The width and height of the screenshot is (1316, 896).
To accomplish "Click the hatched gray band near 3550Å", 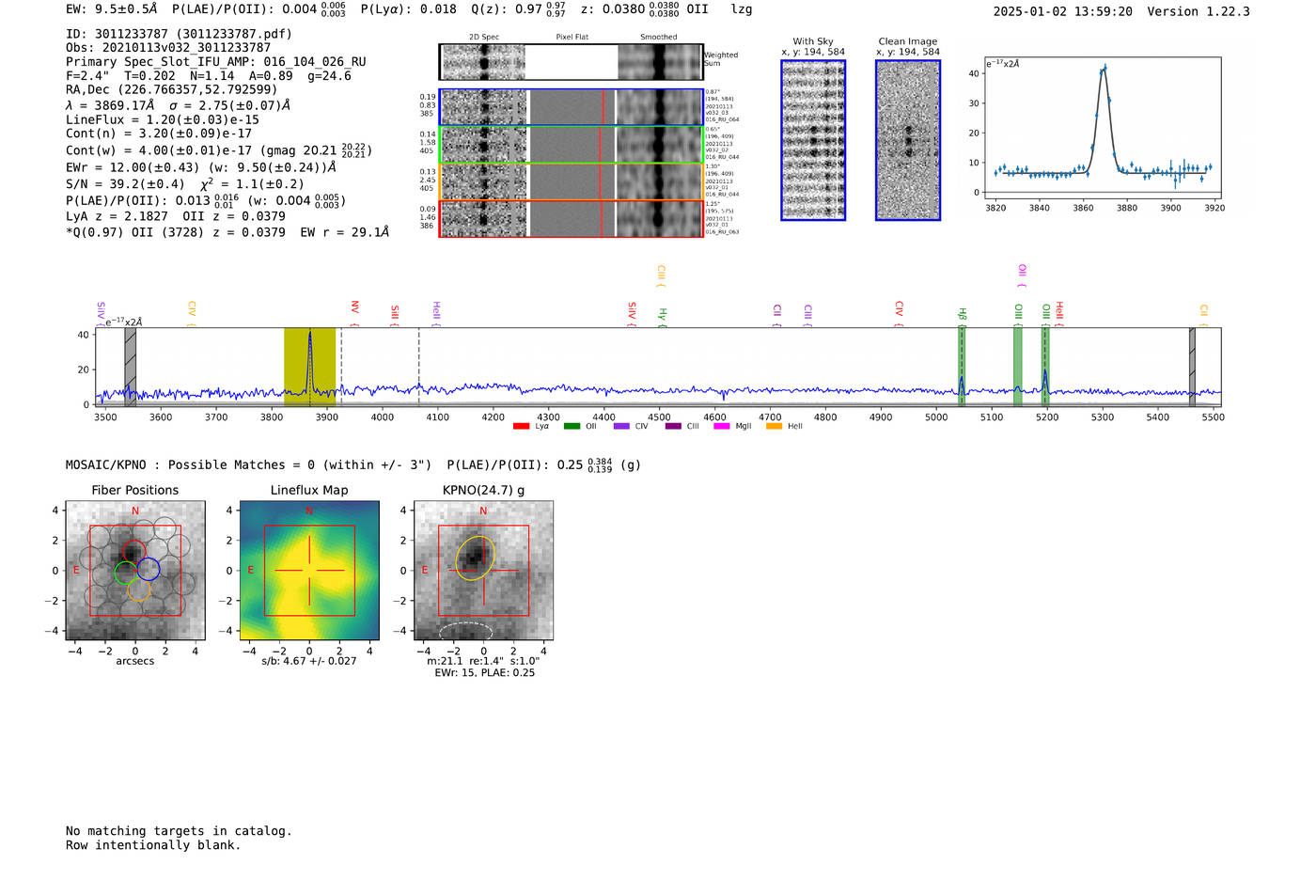I will [131, 367].
